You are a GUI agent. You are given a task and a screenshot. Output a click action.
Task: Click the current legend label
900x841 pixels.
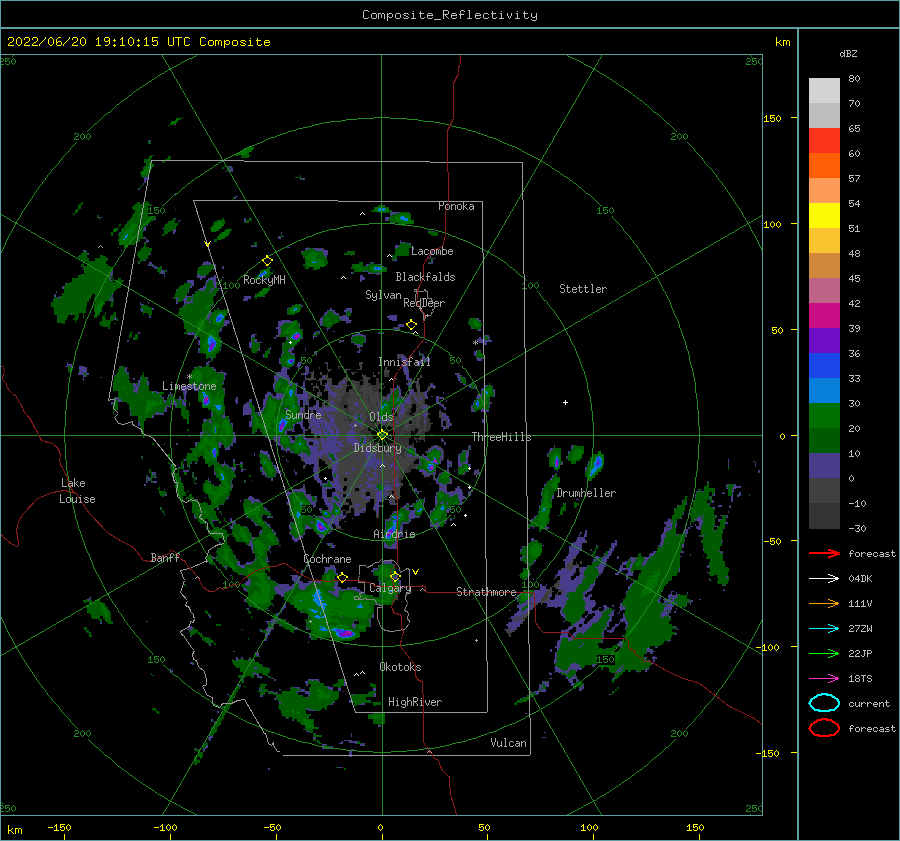pos(869,703)
